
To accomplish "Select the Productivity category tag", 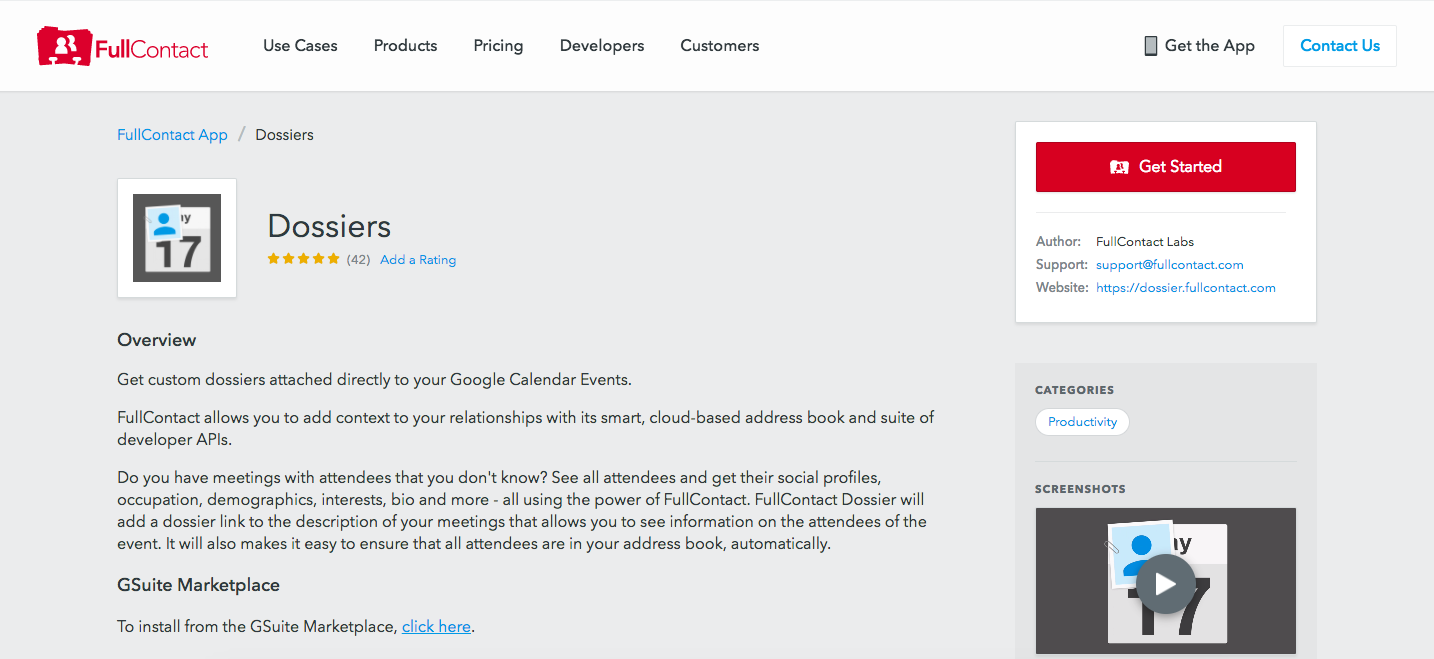I will 1082,422.
